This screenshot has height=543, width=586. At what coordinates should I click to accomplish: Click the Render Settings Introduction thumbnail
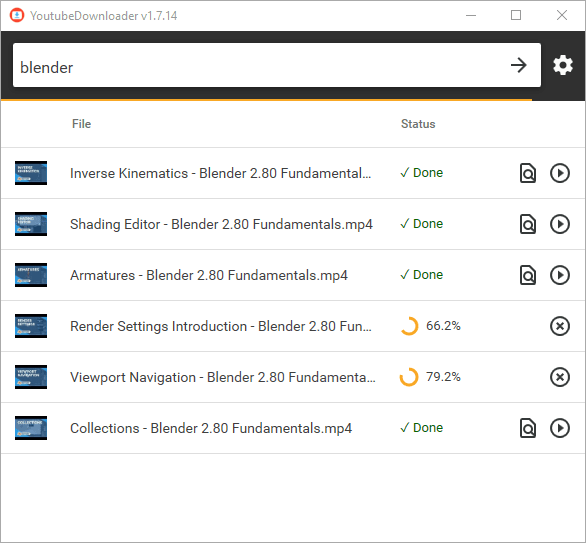[x=31, y=326]
